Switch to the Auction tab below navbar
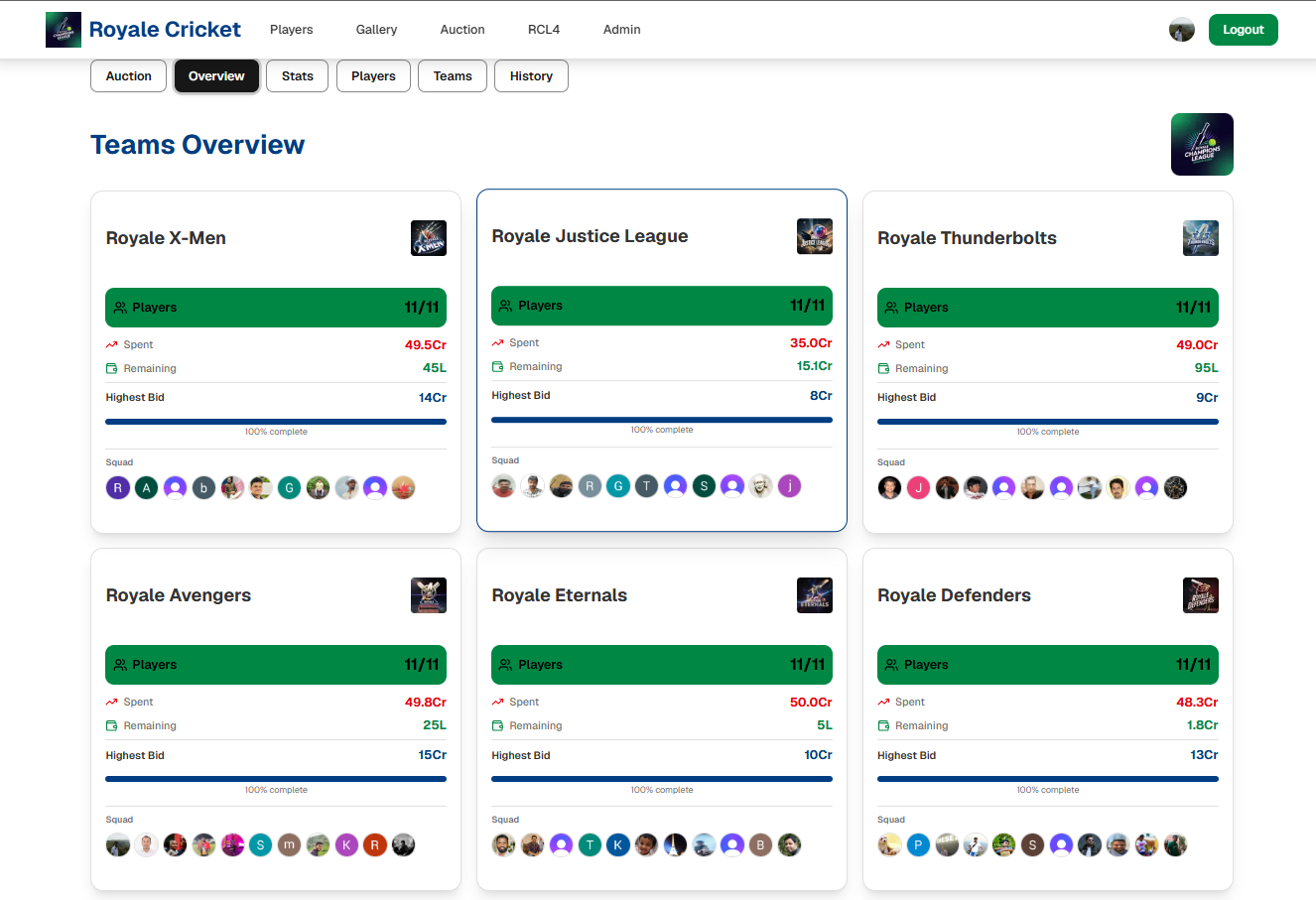Screen dimensions: 1316x900 (x=129, y=76)
